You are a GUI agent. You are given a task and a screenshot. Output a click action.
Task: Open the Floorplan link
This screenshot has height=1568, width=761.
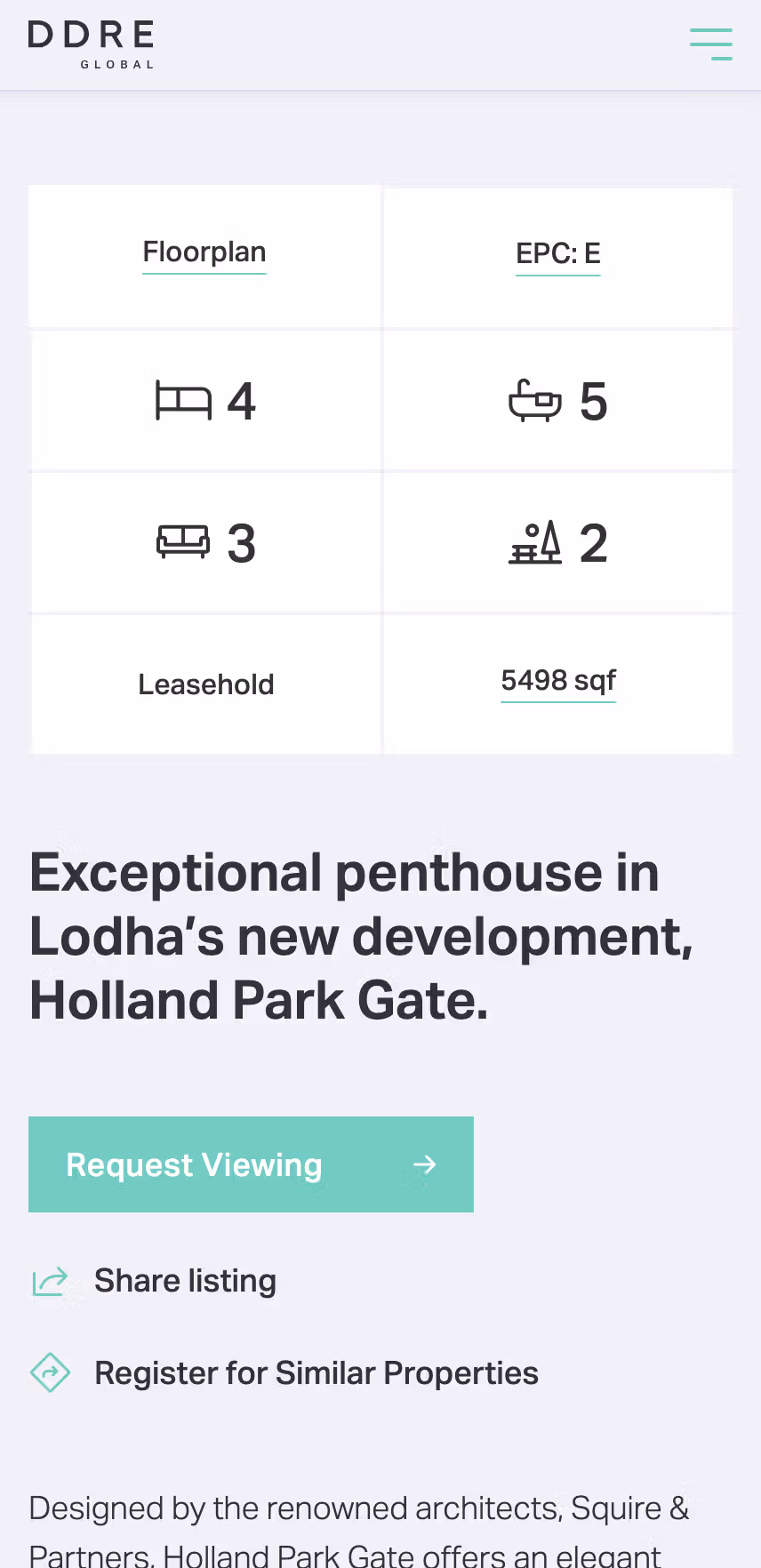tap(204, 252)
